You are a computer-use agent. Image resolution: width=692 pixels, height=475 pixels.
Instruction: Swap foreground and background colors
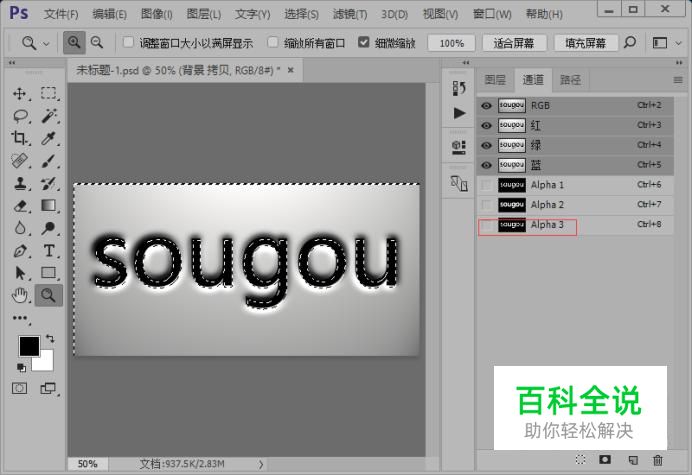click(x=50, y=339)
